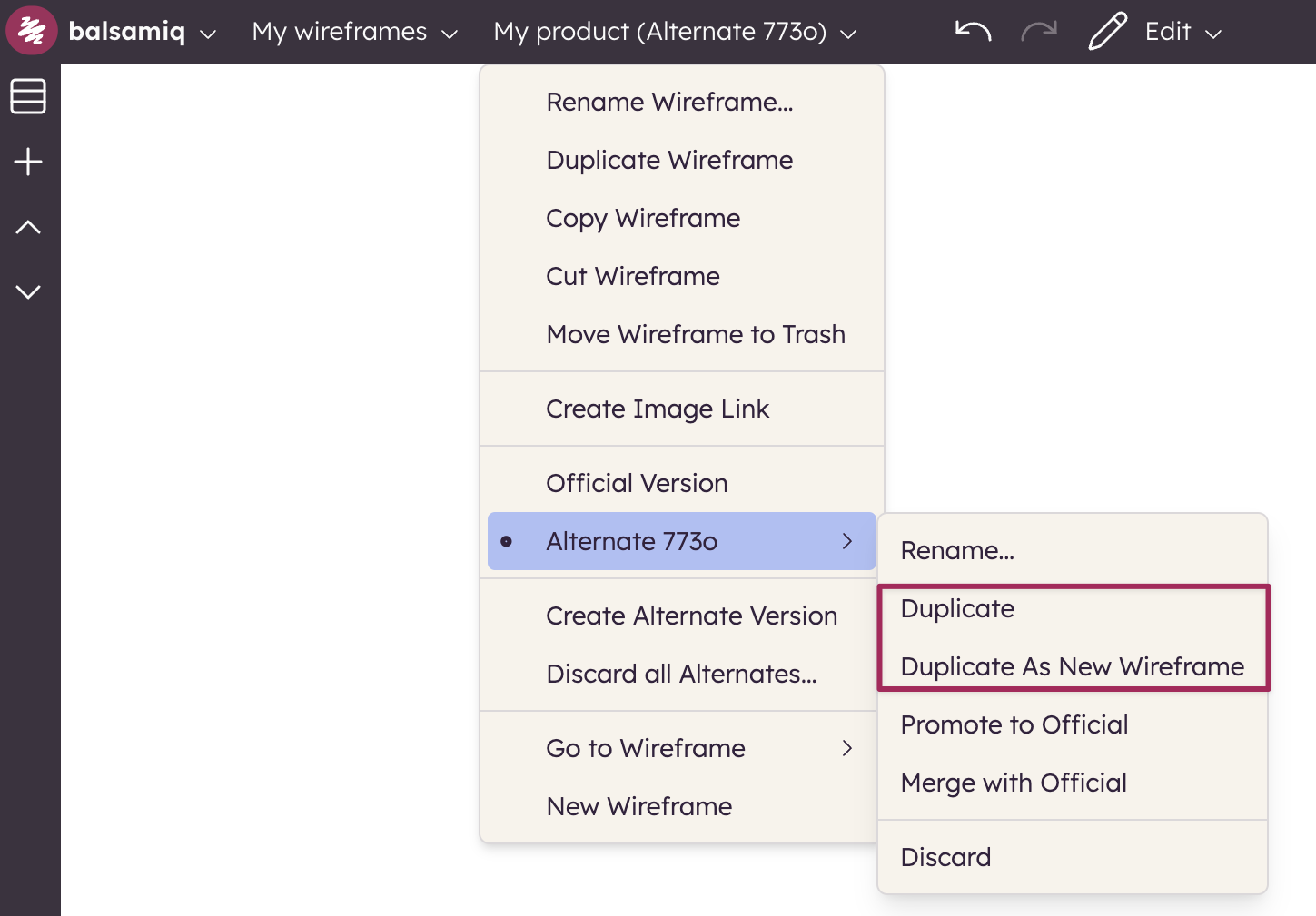Add a new wireframe with the plus icon
The width and height of the screenshot is (1316, 916).
click(28, 162)
